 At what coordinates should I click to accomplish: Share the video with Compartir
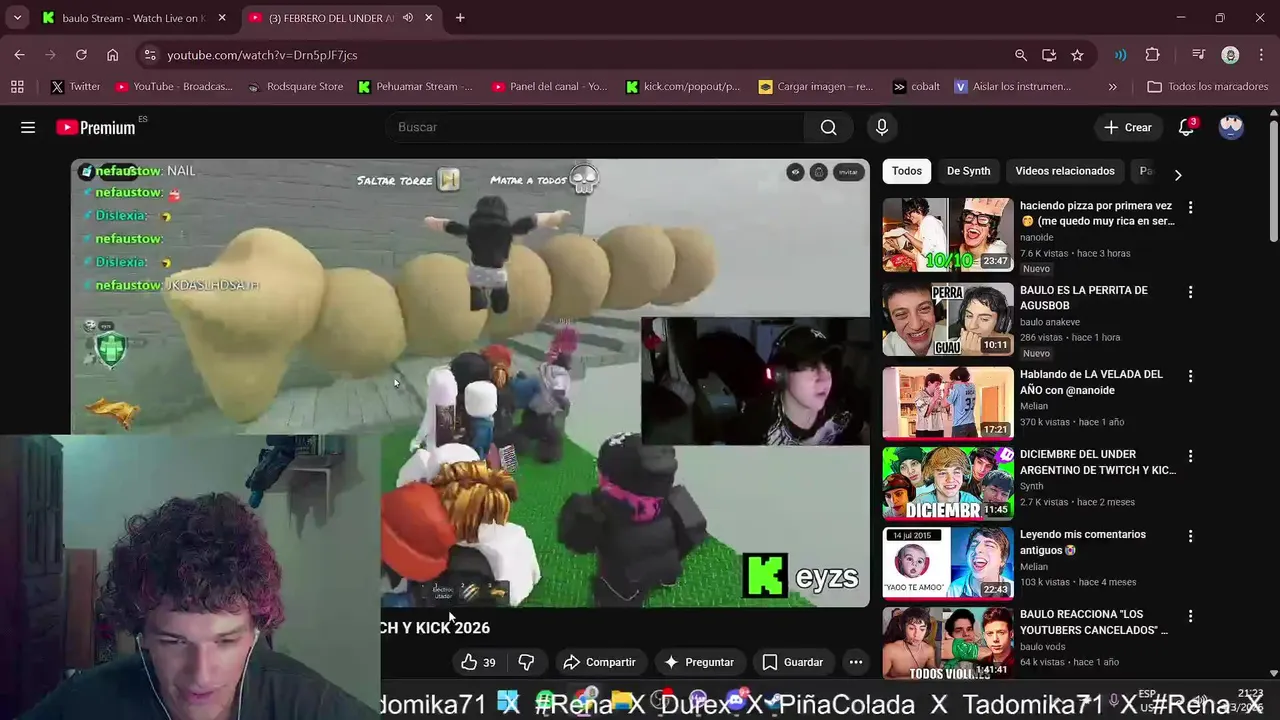599,662
